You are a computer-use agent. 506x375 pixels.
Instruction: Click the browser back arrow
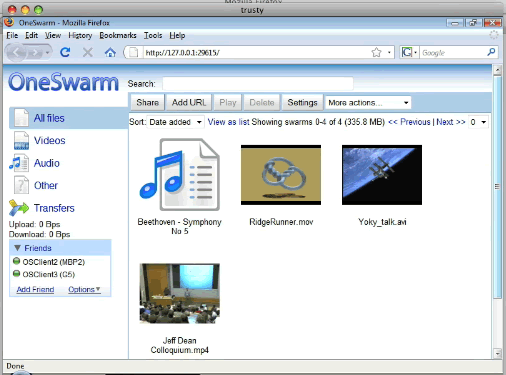16,52
